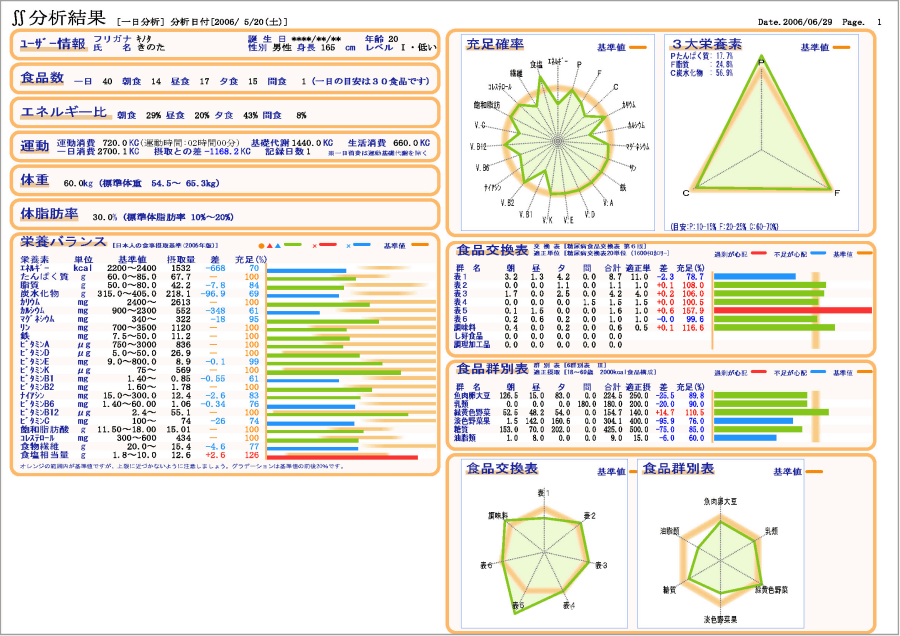Screen dimensions: 900x636
Task: Click the "緑黄色野菜" sufficiency value "110.5"
Action: (x=693, y=413)
